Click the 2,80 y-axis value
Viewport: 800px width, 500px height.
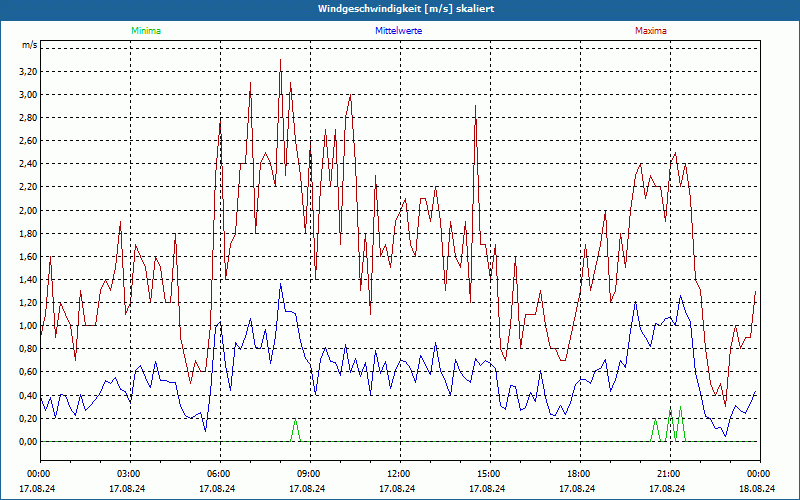[x=28, y=118]
